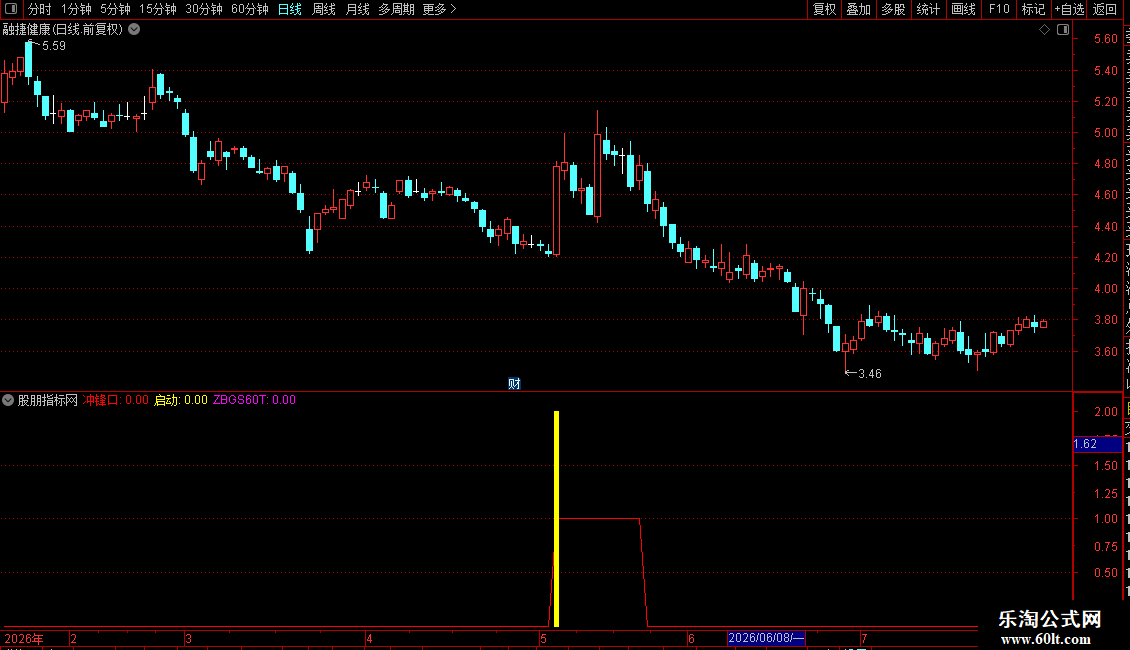Image resolution: width=1130 pixels, height=650 pixels.
Task: Click the 5.59 high price label
Action: pyautogui.click(x=53, y=46)
